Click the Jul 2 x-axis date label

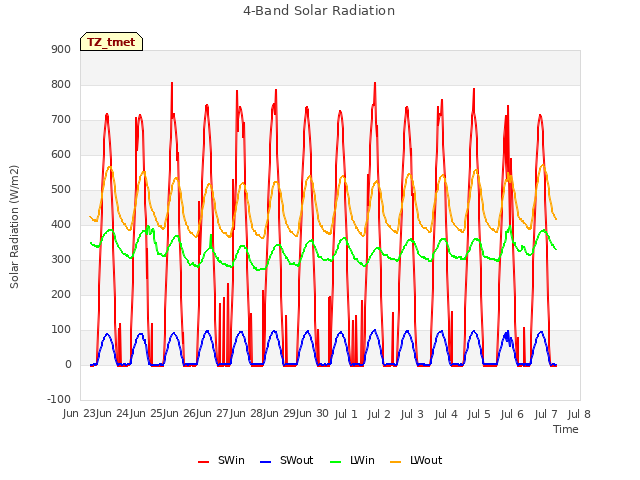pos(379,414)
